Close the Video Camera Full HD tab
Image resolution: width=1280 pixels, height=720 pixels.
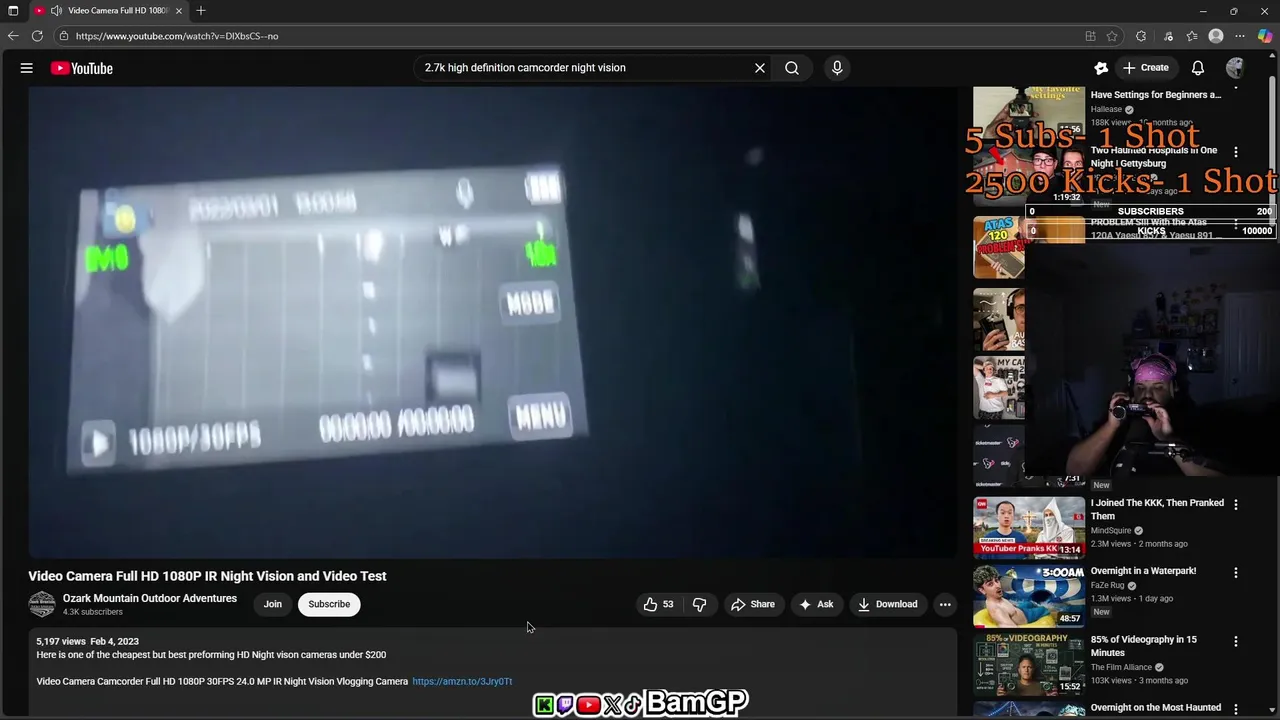pyautogui.click(x=179, y=11)
